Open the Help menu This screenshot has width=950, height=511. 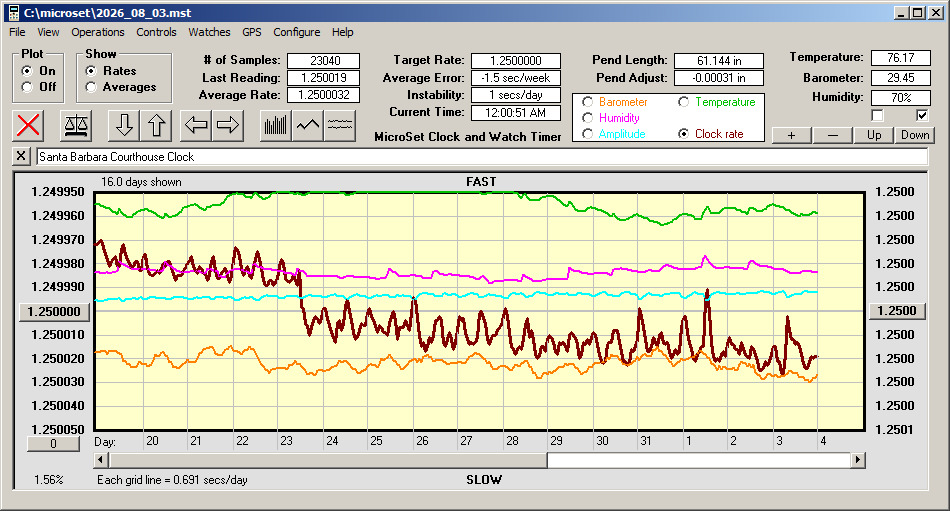click(x=342, y=32)
